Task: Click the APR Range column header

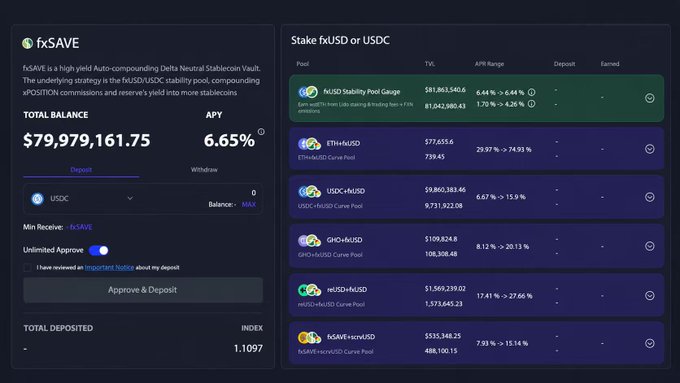Action: 489,64
